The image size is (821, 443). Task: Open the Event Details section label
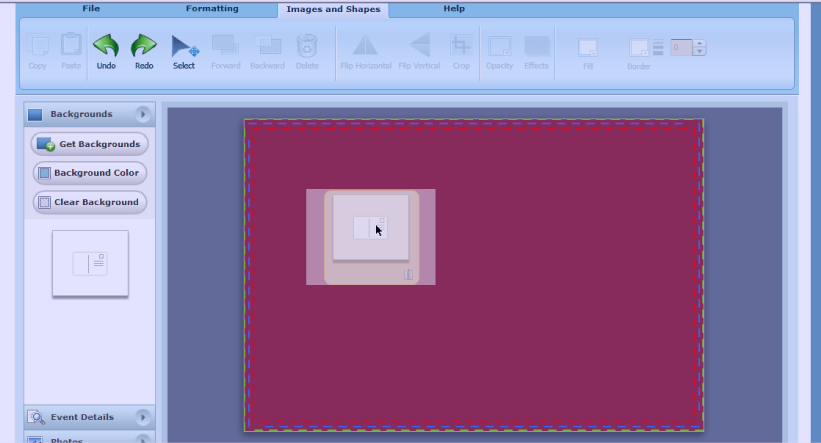[x=82, y=417]
